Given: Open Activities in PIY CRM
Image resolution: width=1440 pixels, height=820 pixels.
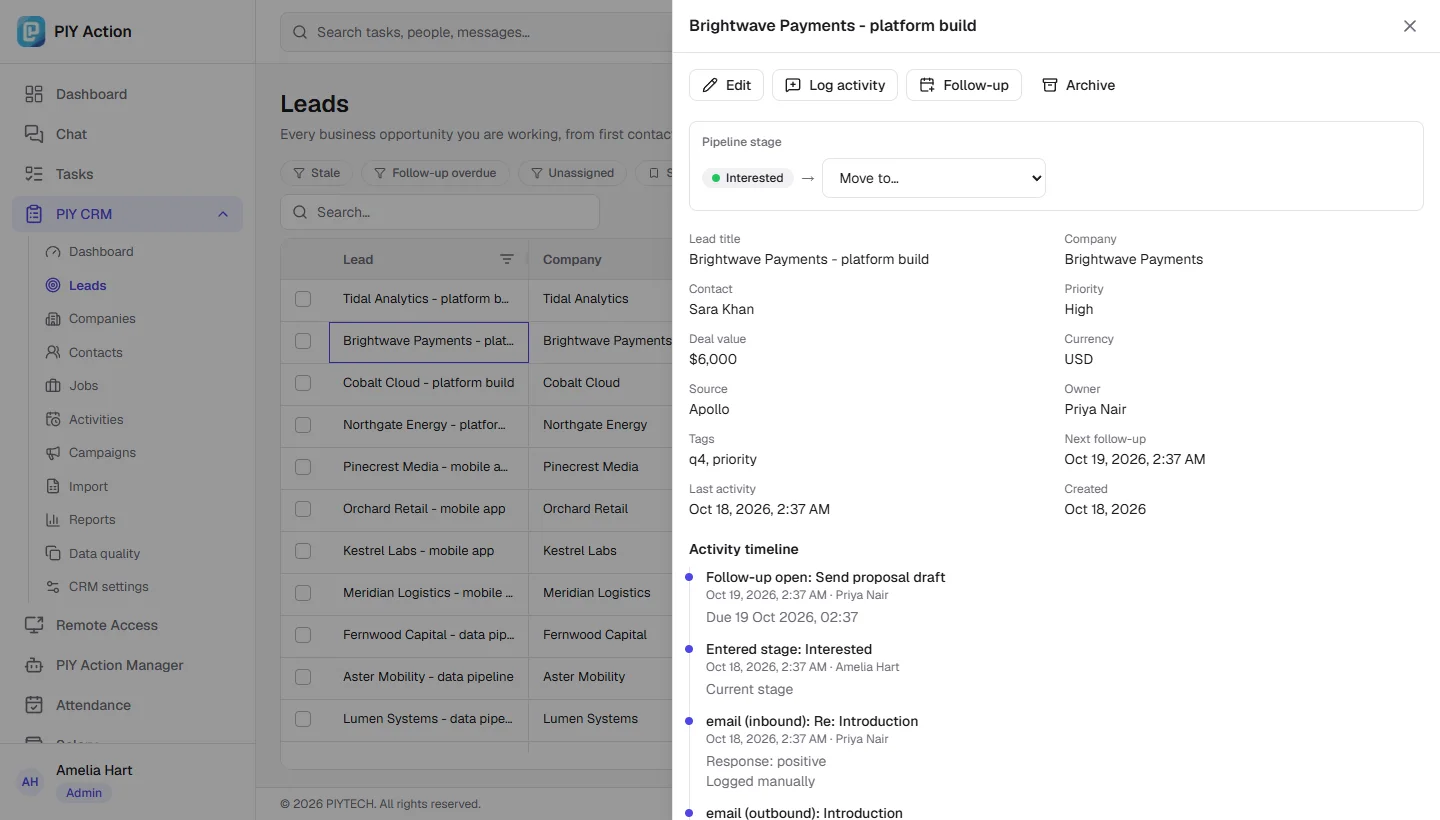Looking at the screenshot, I should point(139,419).
